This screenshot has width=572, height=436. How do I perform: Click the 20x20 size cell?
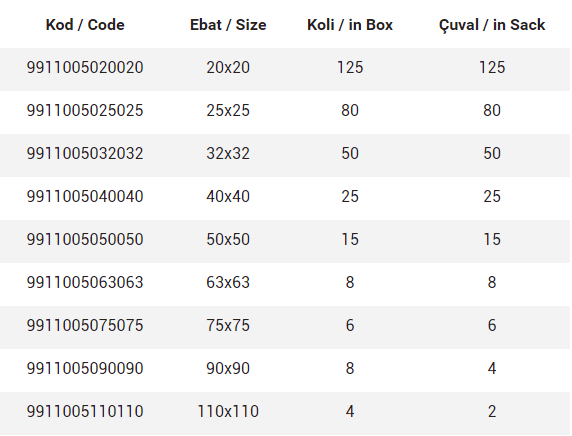coord(228,67)
